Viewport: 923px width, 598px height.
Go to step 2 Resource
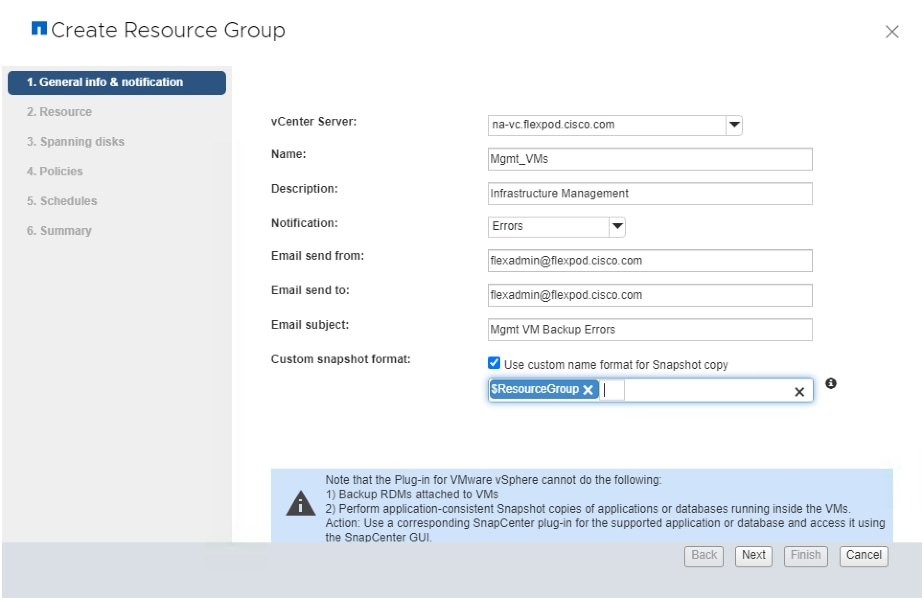pyautogui.click(x=59, y=112)
